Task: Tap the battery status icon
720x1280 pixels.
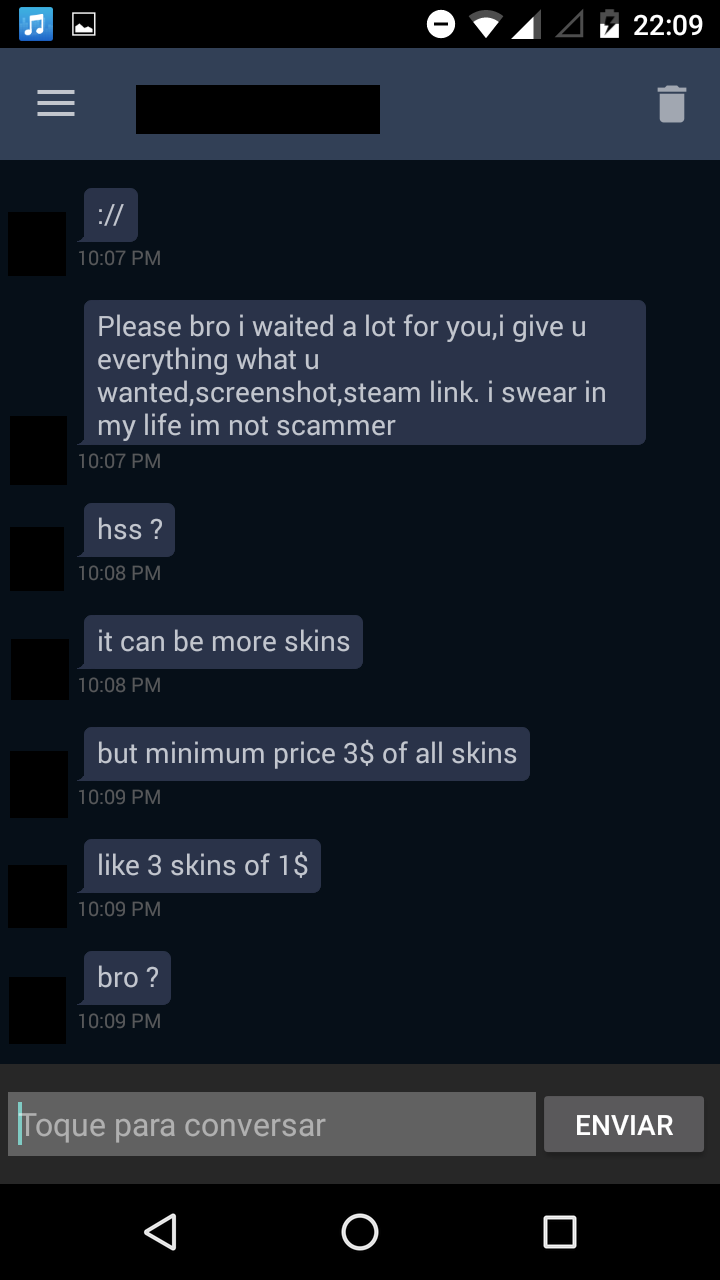Action: pyautogui.click(x=609, y=24)
